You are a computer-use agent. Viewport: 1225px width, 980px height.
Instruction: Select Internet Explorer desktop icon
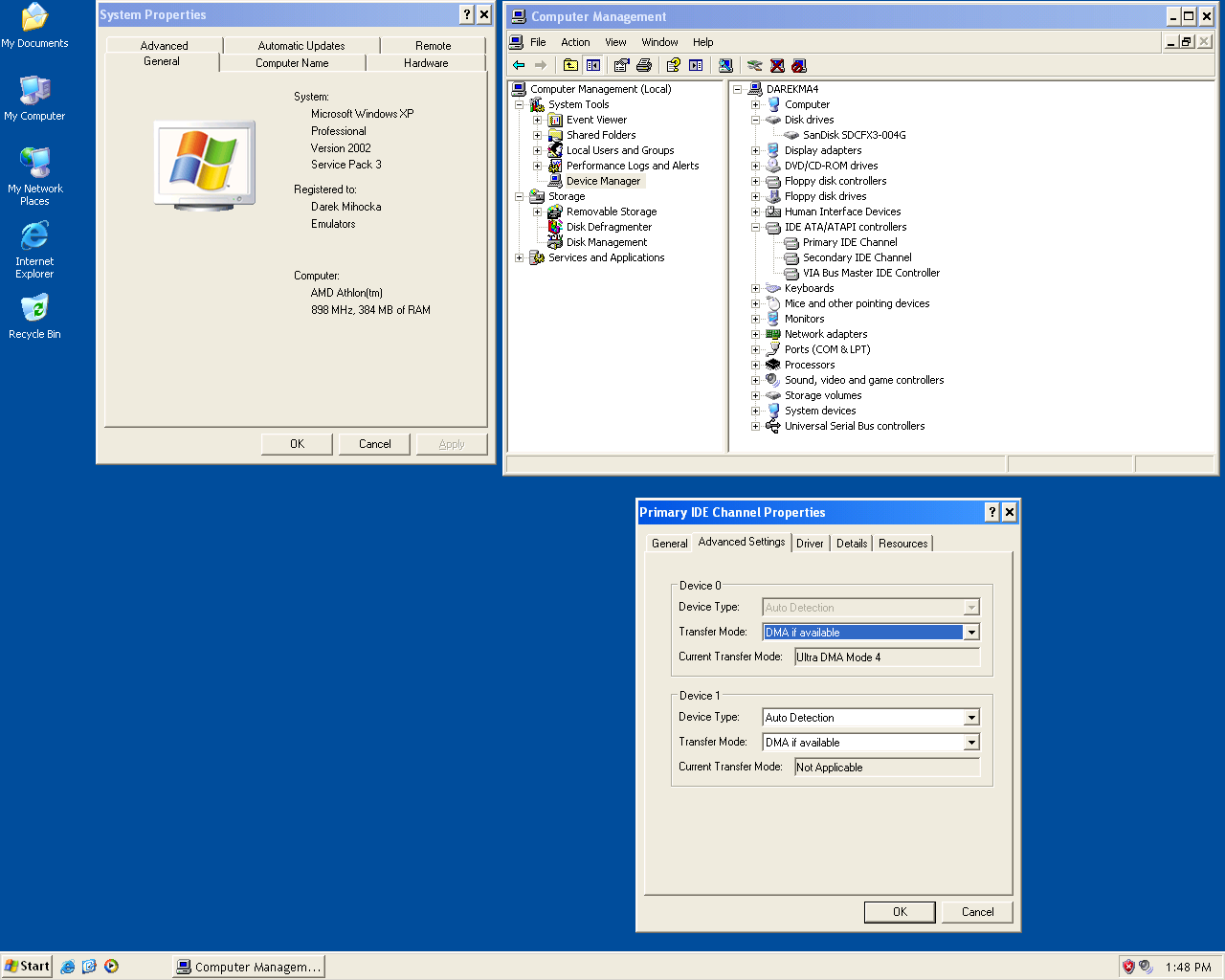tap(34, 250)
